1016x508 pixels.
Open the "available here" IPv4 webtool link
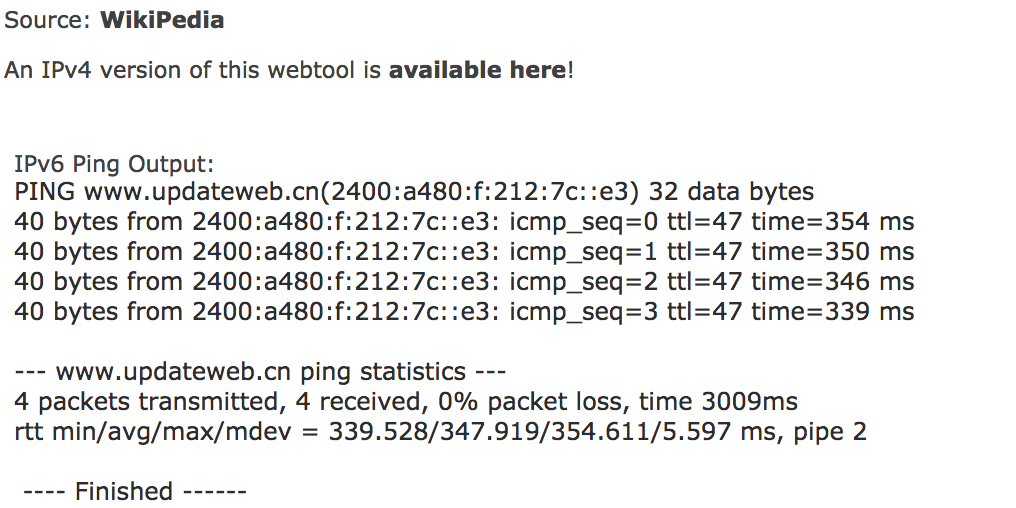(x=477, y=71)
